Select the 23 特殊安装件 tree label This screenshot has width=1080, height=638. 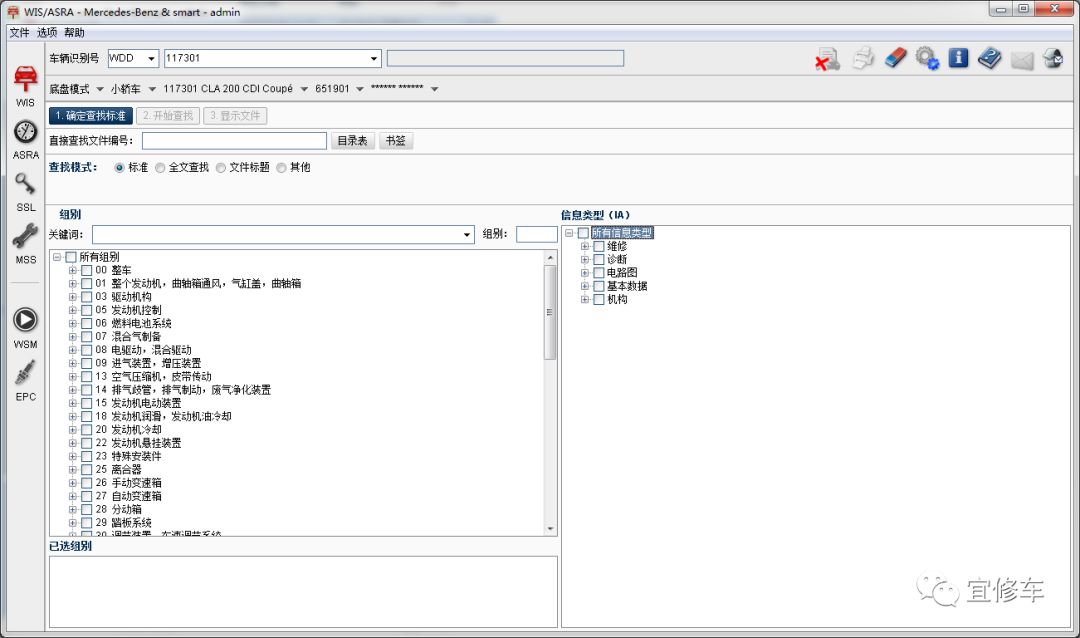(x=128, y=457)
